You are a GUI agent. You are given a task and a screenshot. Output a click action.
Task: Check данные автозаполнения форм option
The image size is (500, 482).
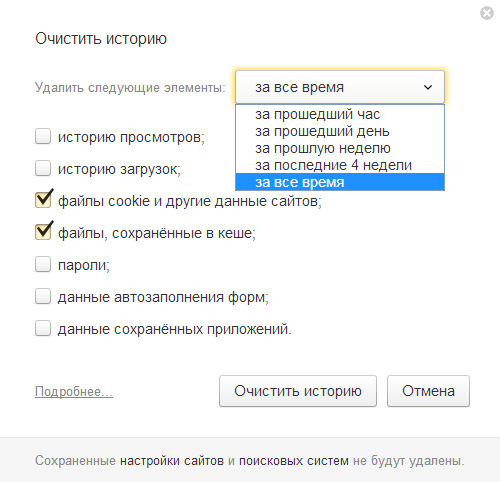coord(43,296)
